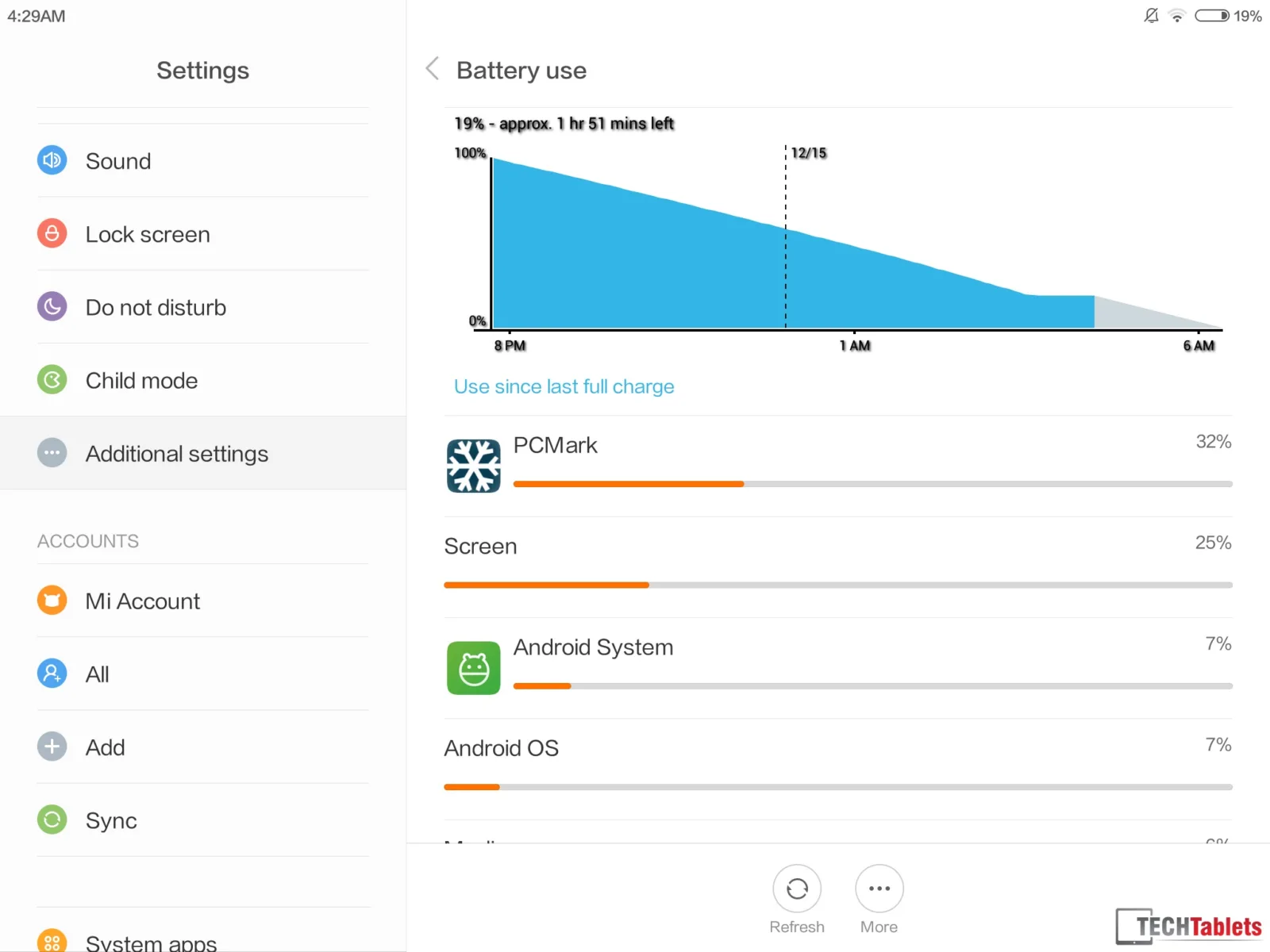
Task: Select the Do not disturb moon icon
Action: (x=52, y=306)
